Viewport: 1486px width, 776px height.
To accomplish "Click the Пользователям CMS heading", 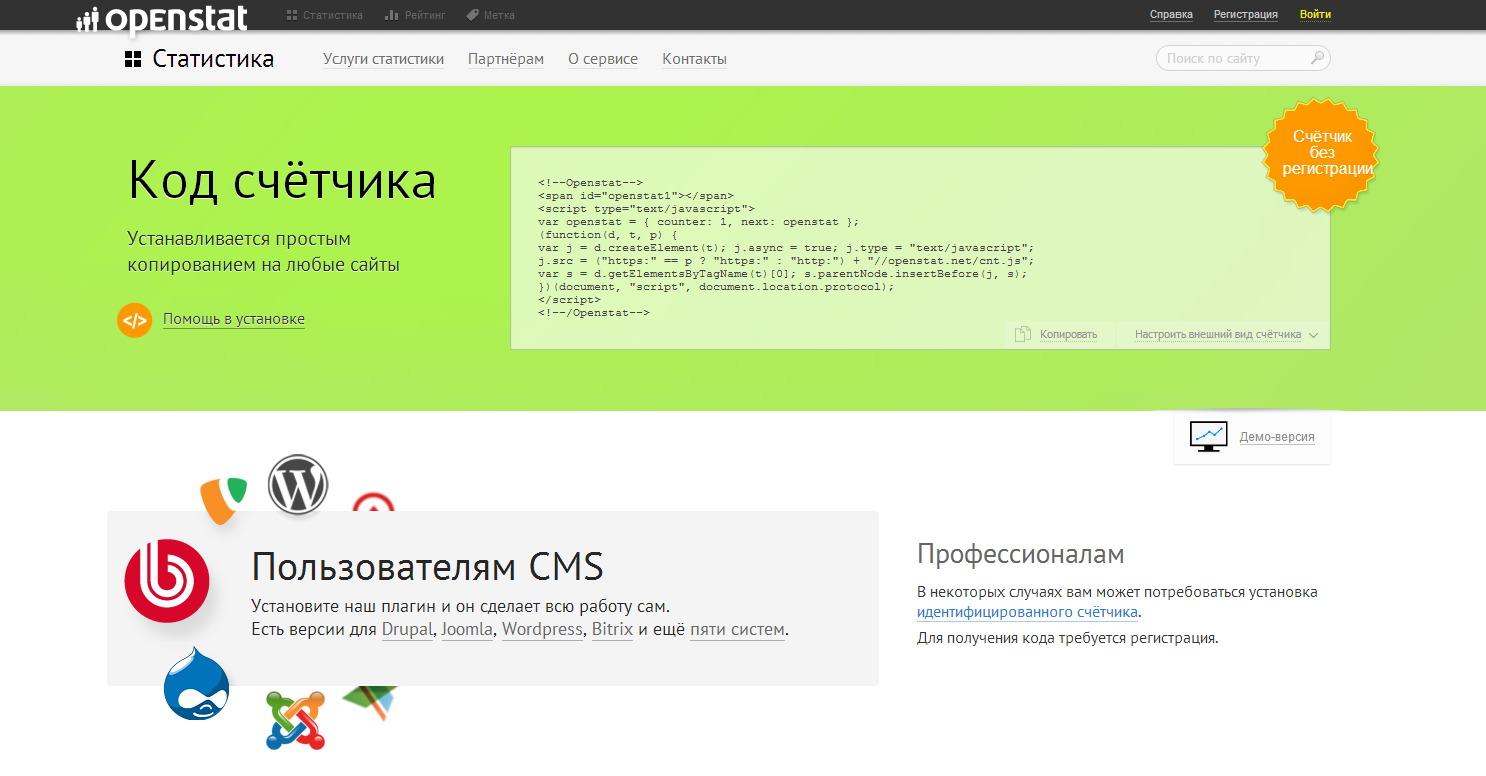I will (x=427, y=567).
